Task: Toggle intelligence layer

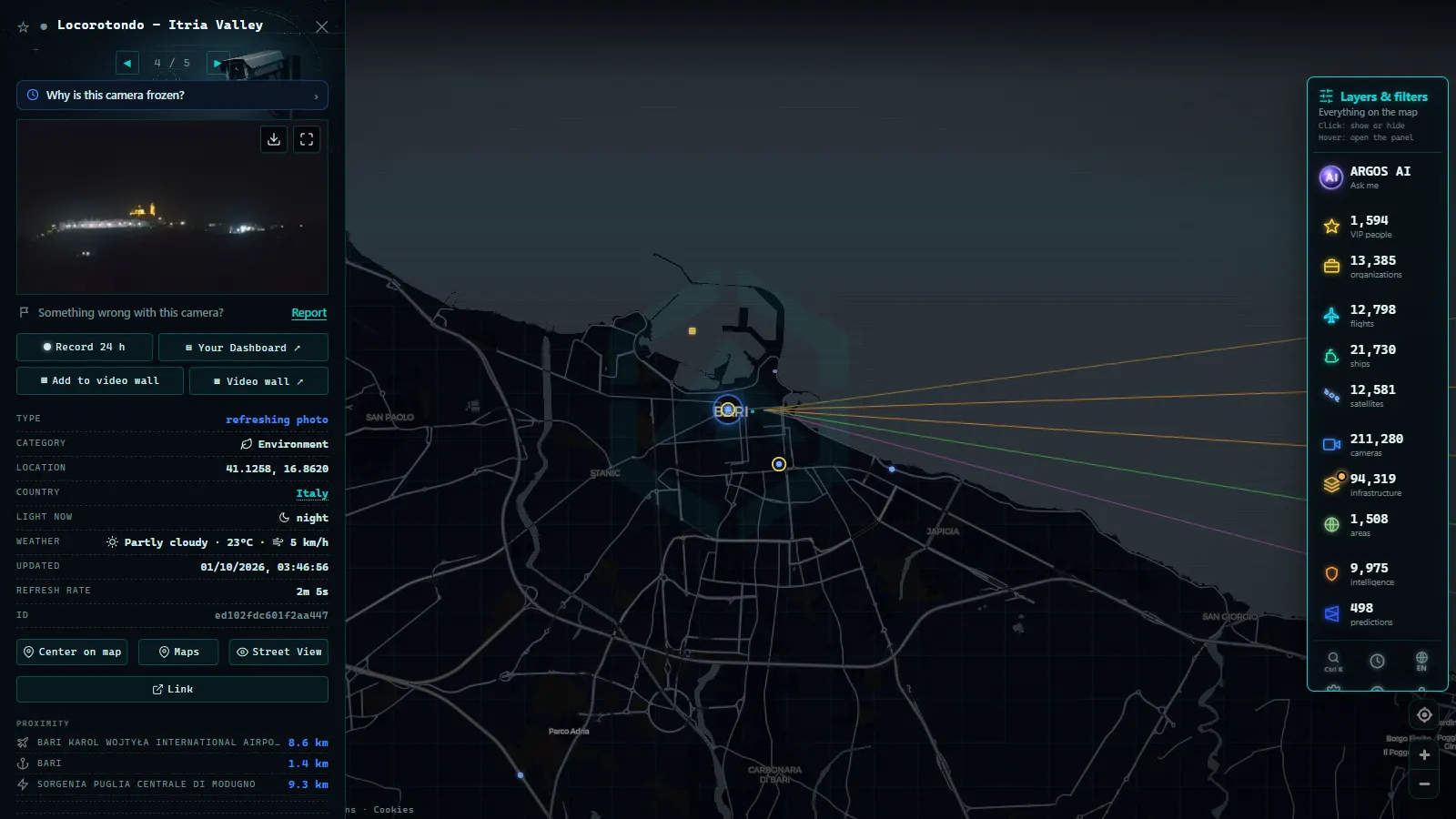Action: [1377, 573]
